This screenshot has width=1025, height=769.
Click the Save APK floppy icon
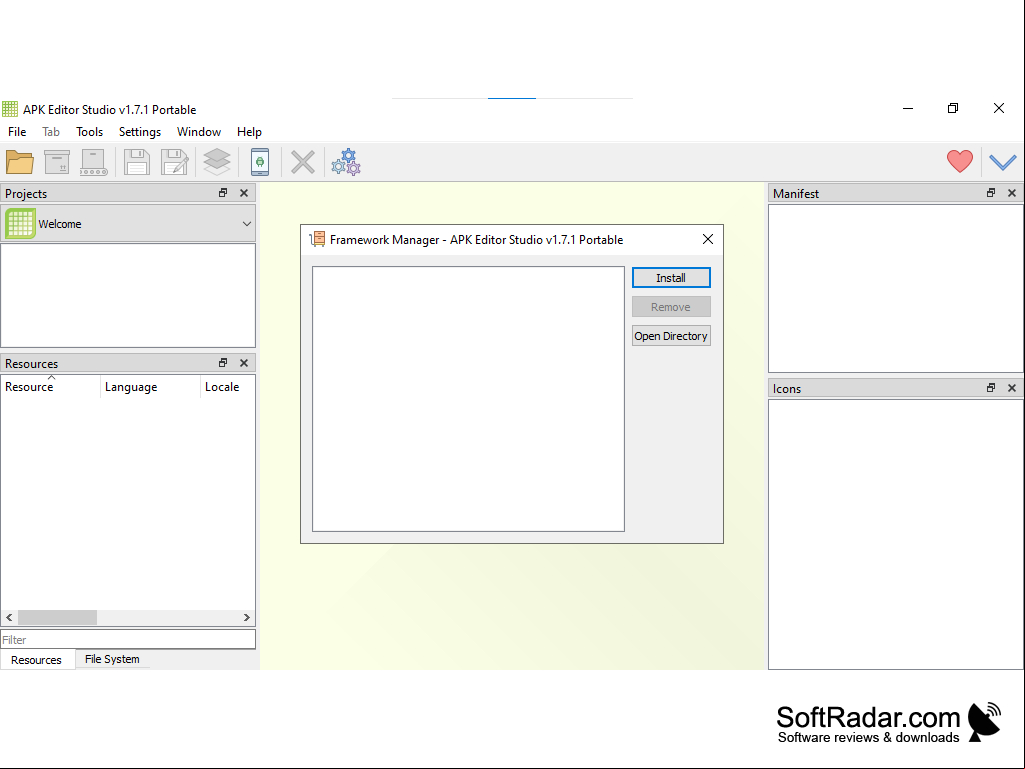pyautogui.click(x=137, y=162)
